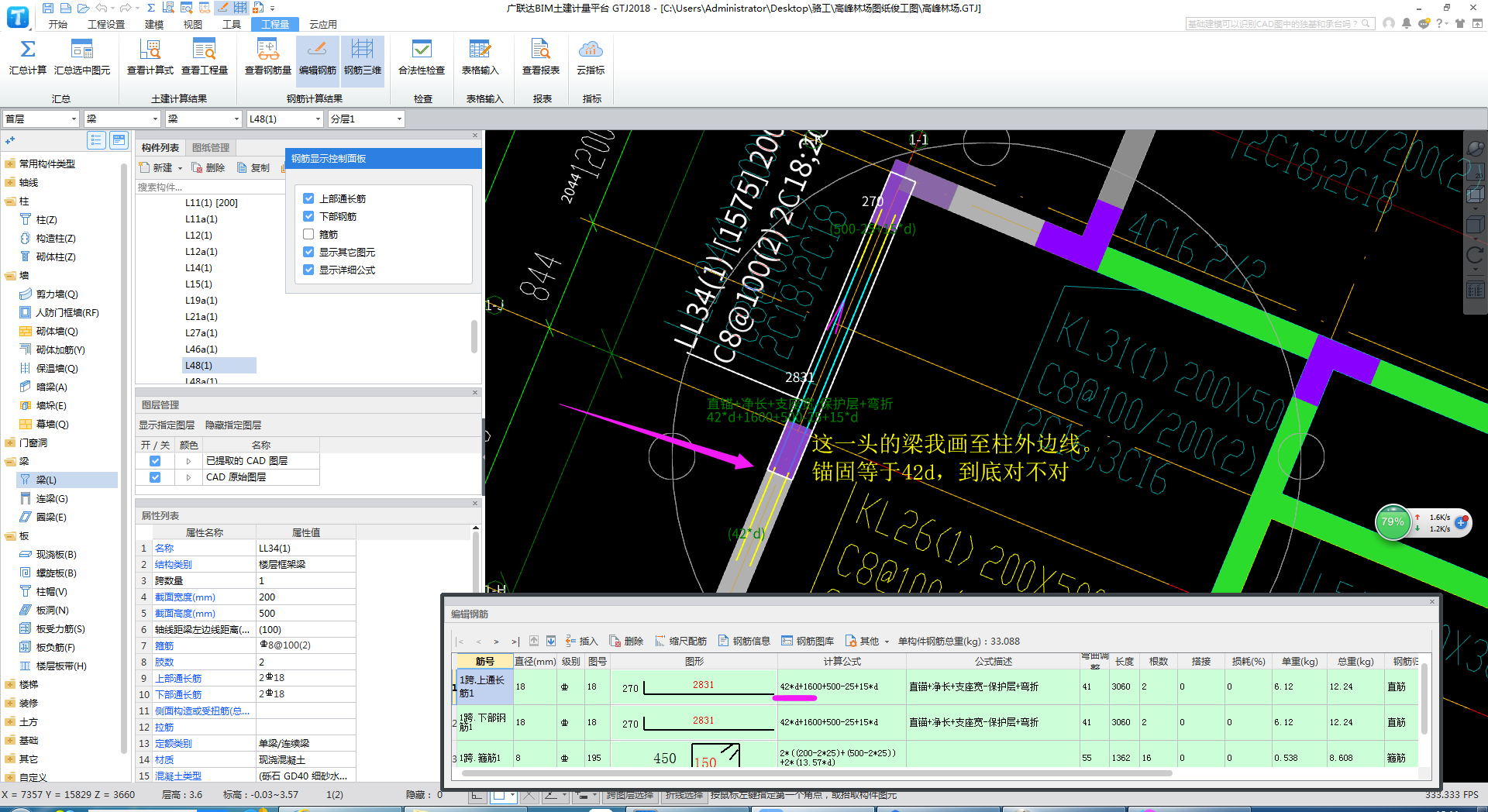Open the 首层 floor dropdown

point(41,119)
